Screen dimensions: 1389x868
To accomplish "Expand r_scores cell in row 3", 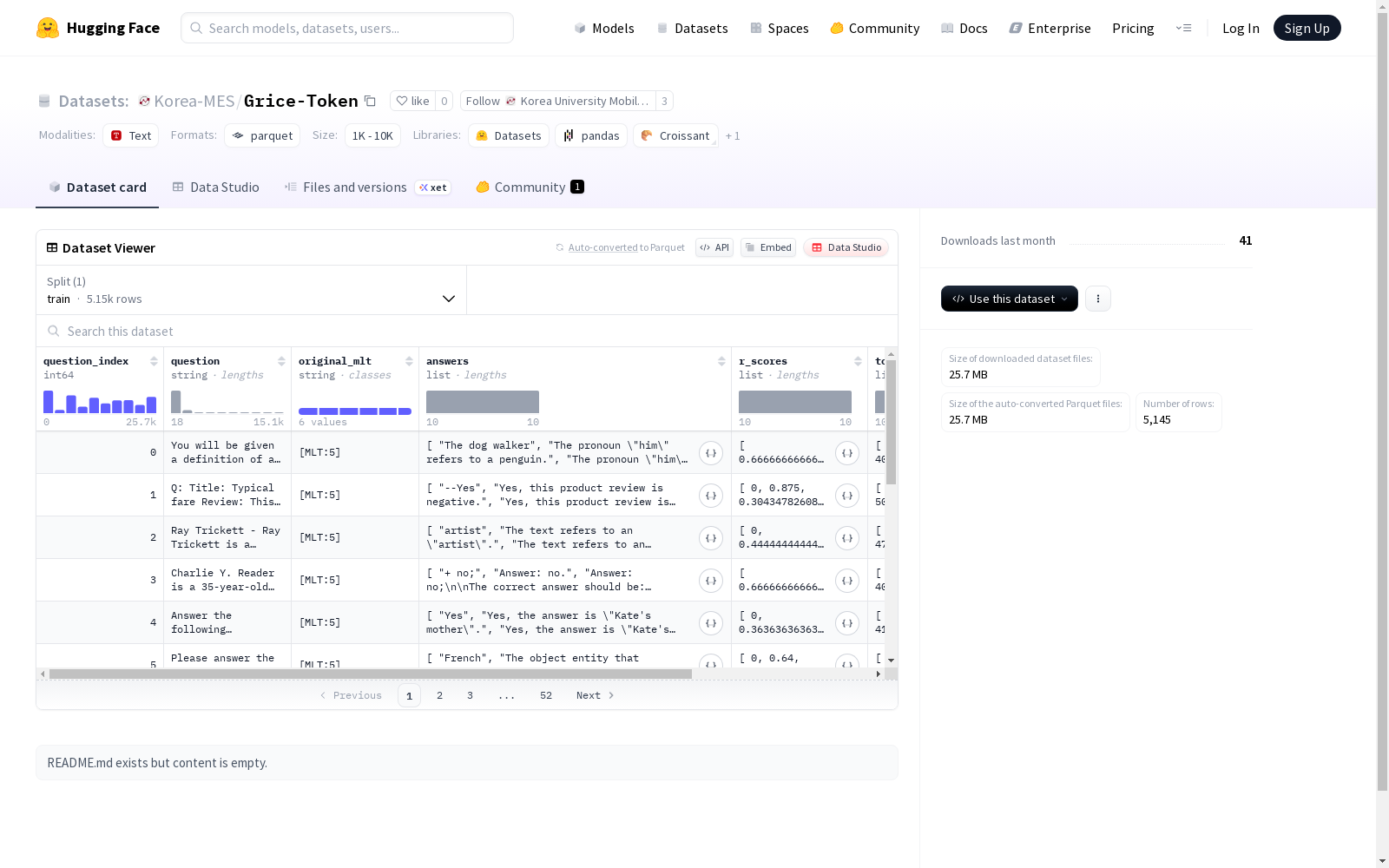I will [847, 581].
